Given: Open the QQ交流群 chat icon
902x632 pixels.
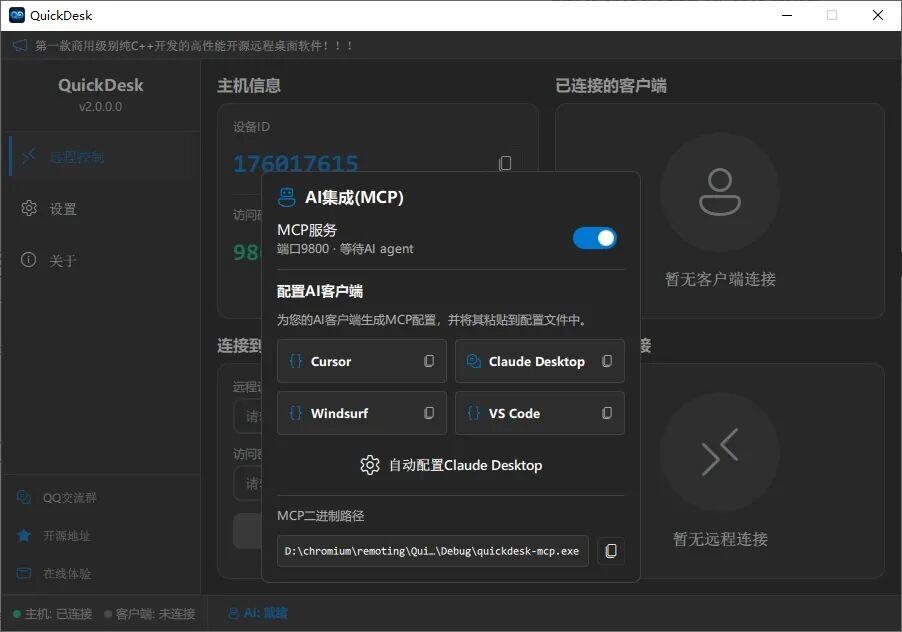Looking at the screenshot, I should [x=25, y=497].
